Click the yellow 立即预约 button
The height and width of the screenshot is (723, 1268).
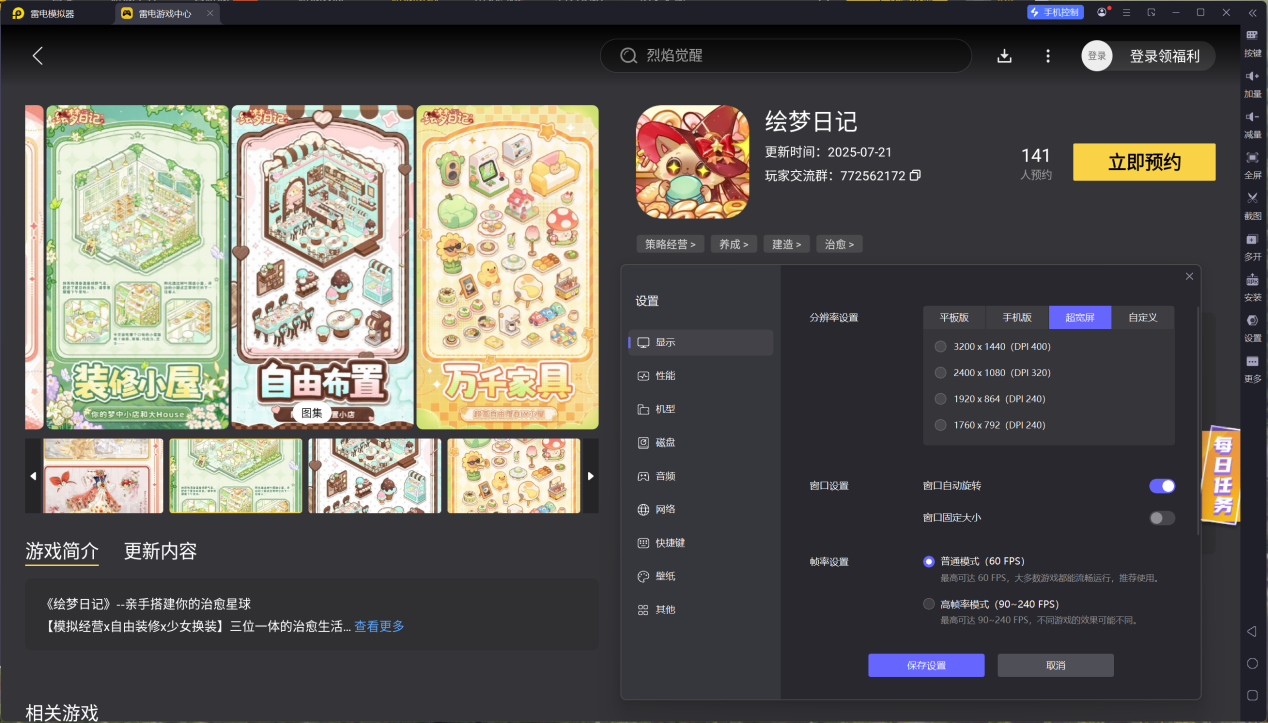tap(1144, 162)
